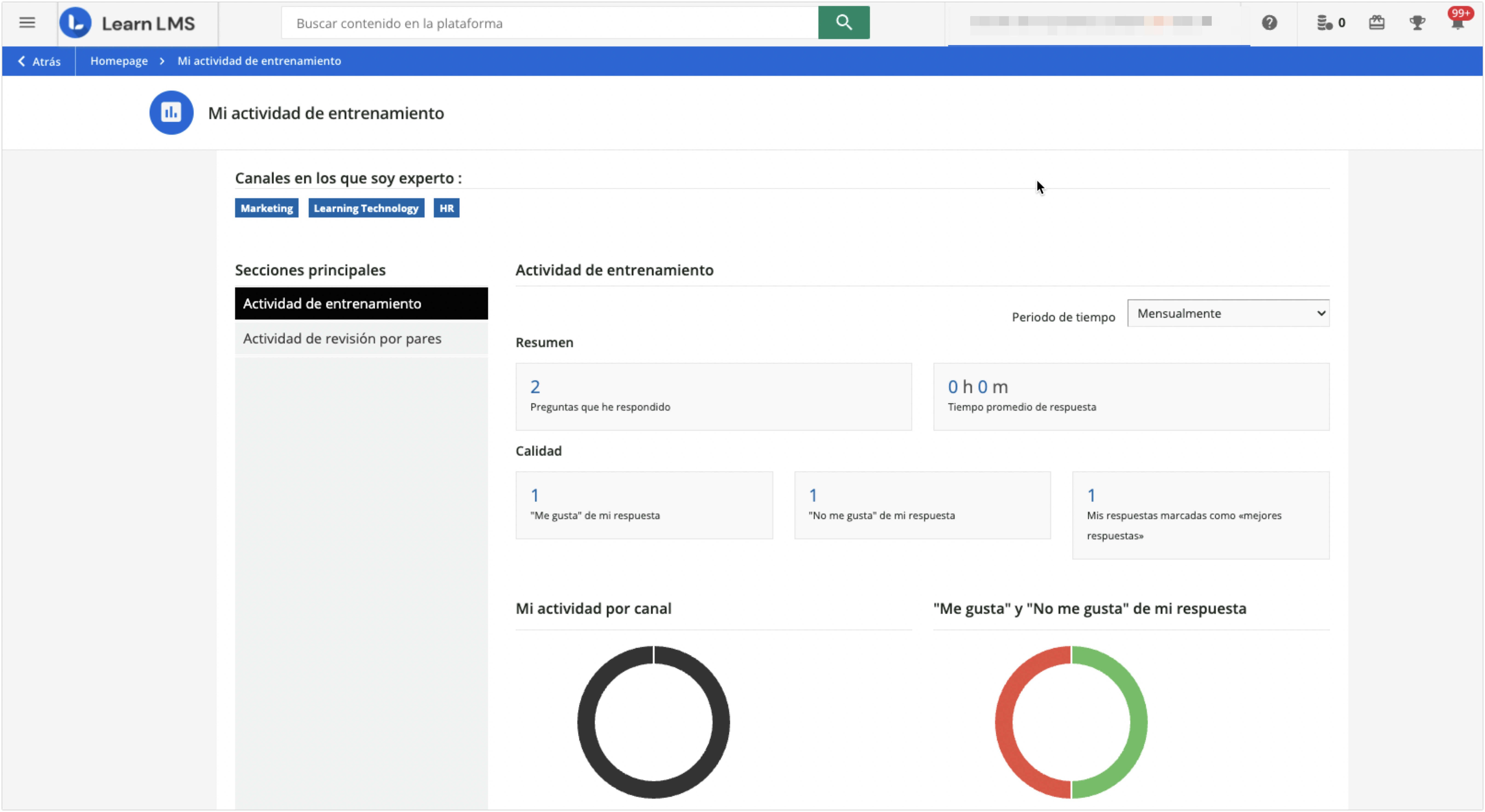
Task: Click the Resumen section label
Action: (544, 342)
